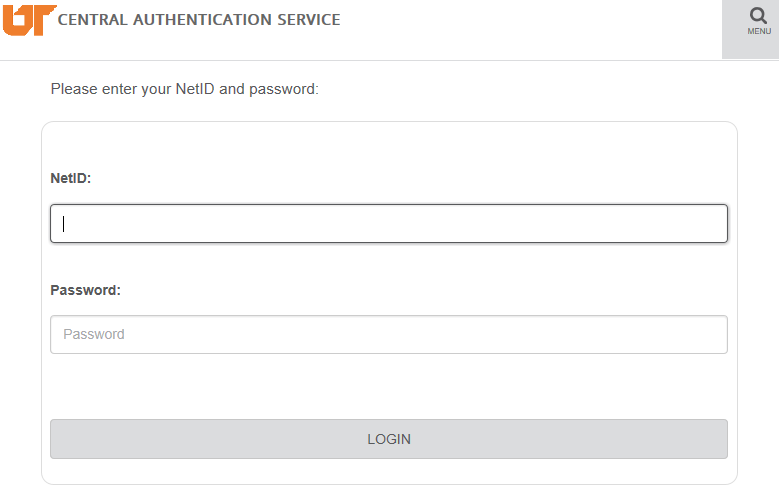Click the Central Authentication Service heading
The image size is (779, 491).
pos(199,20)
